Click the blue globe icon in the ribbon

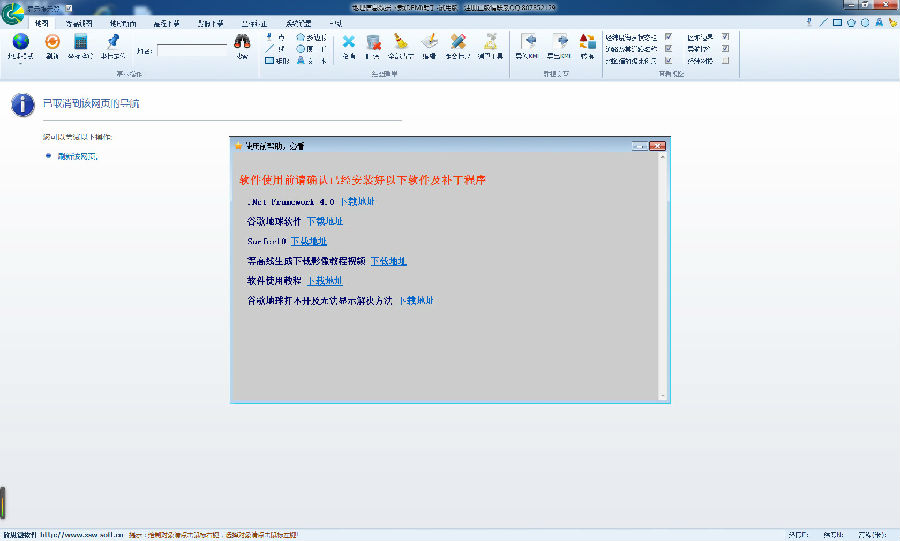(x=21, y=41)
